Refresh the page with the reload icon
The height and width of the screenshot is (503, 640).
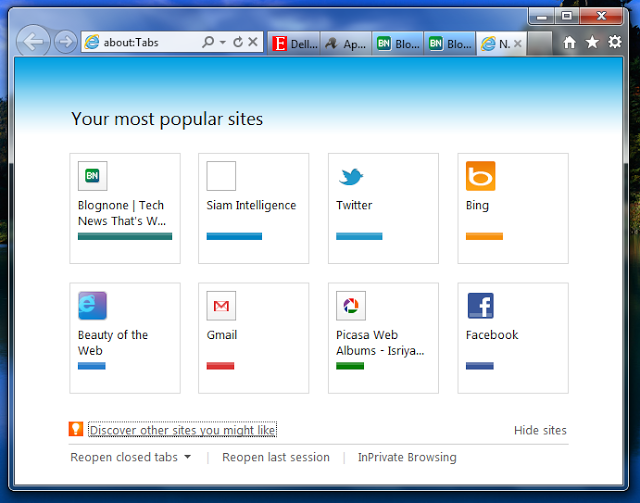(x=238, y=42)
